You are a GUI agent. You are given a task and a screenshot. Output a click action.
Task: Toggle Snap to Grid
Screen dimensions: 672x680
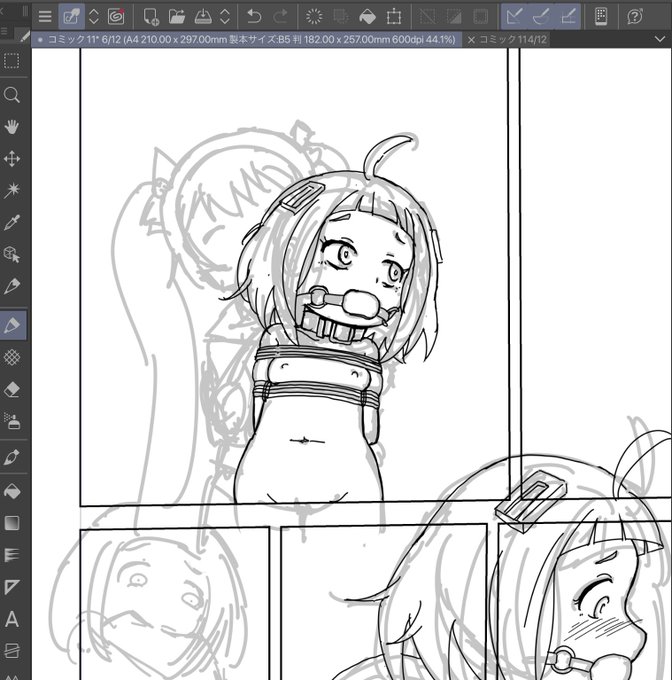568,16
